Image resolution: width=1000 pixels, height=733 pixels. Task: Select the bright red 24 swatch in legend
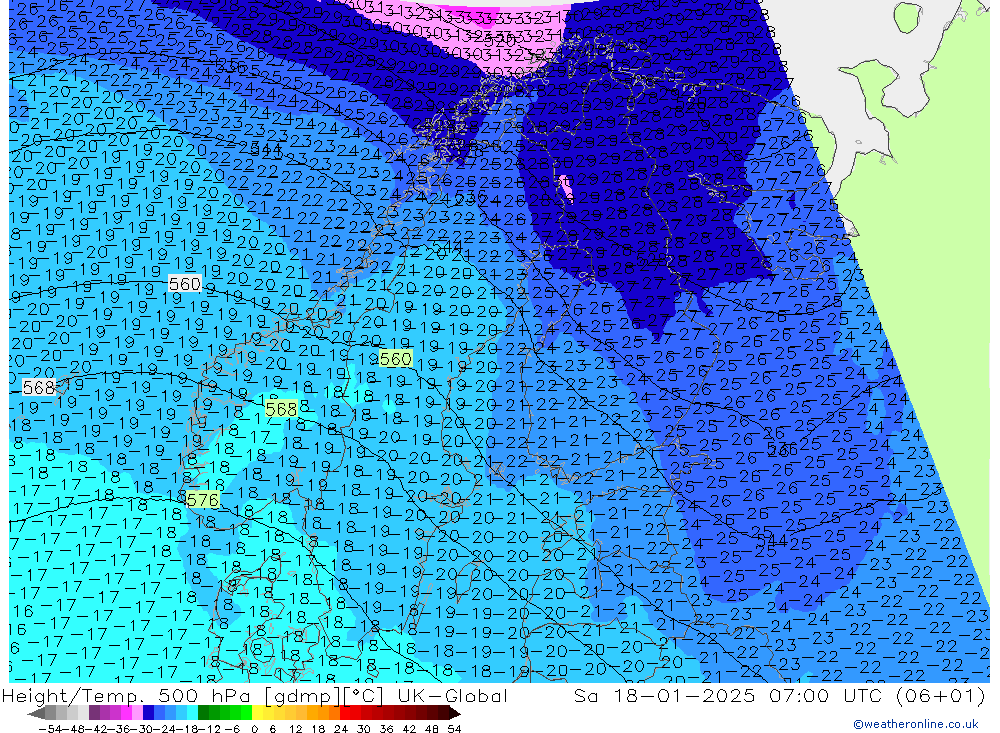click(x=345, y=713)
